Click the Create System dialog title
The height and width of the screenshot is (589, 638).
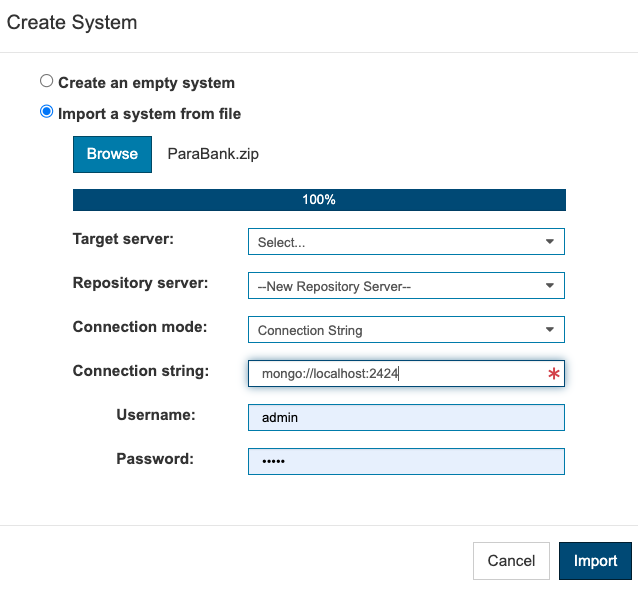click(x=72, y=22)
